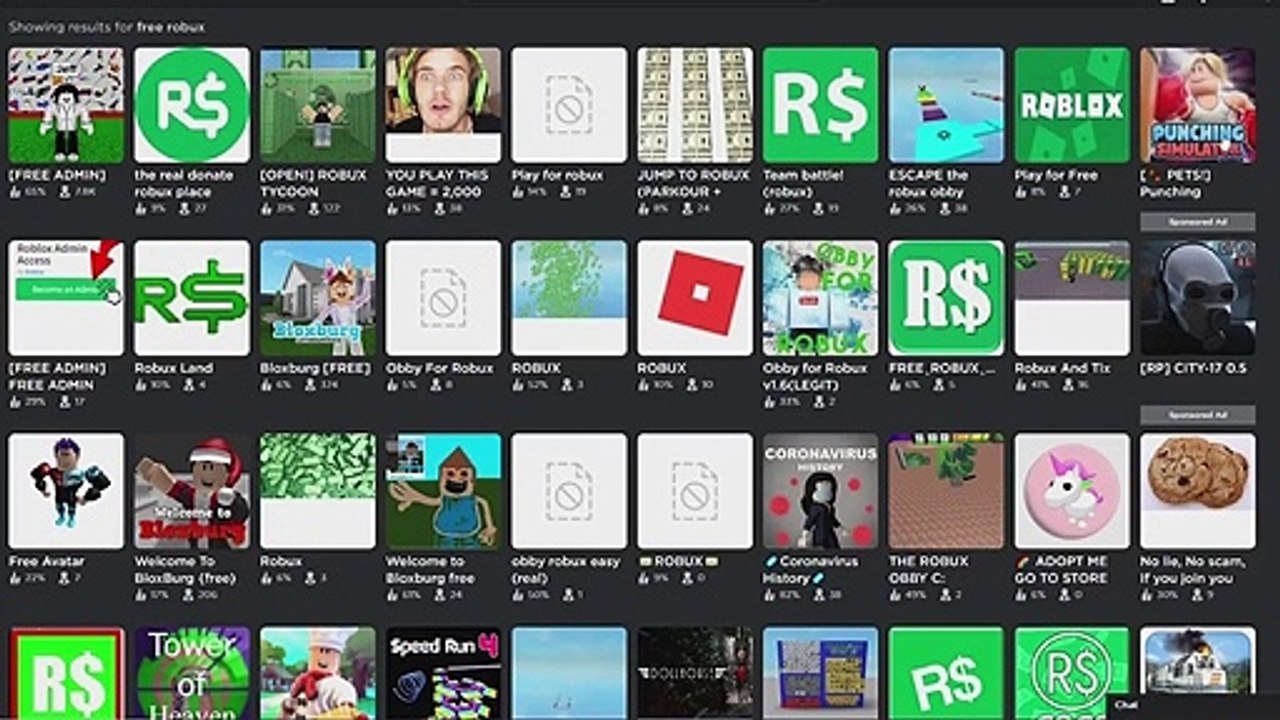This screenshot has width=1280, height=720.
Task: Launch the 'Team battle! (robux)' game
Action: pyautogui.click(x=821, y=105)
